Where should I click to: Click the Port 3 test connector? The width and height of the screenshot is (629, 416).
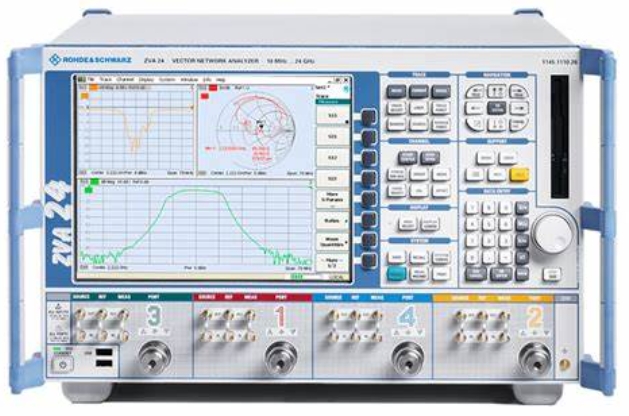tap(154, 357)
